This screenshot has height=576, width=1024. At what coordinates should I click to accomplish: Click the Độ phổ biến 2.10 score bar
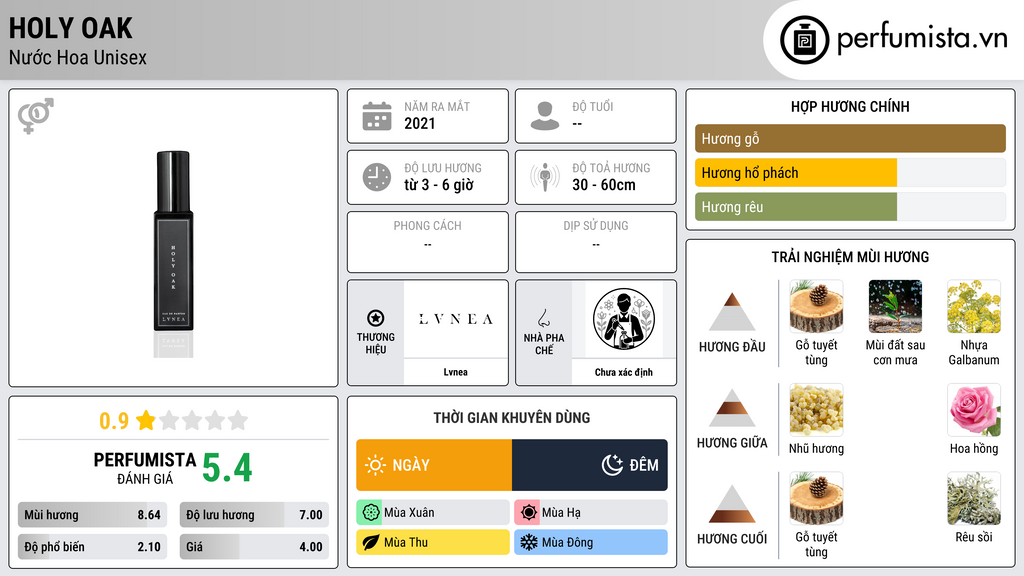point(93,547)
